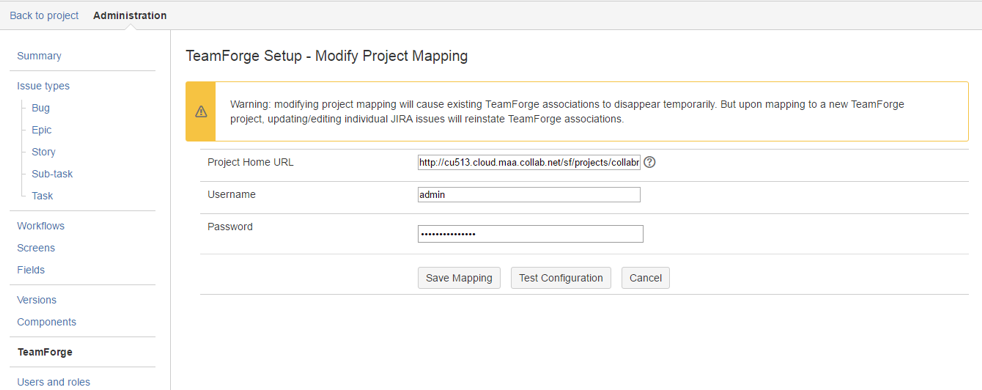
Task: Cancel the mapping changes
Action: coord(646,278)
